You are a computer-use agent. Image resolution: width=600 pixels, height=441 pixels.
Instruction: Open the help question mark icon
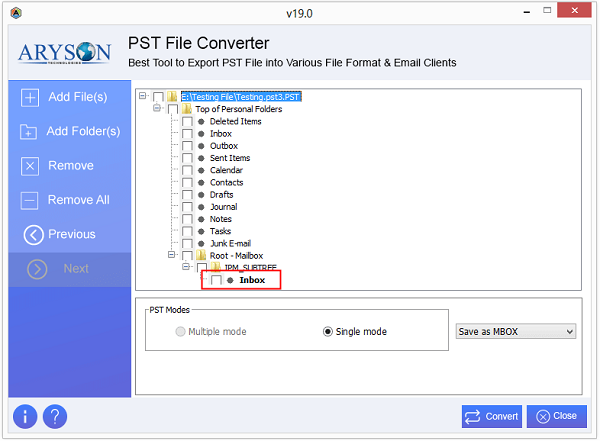pyautogui.click(x=55, y=416)
